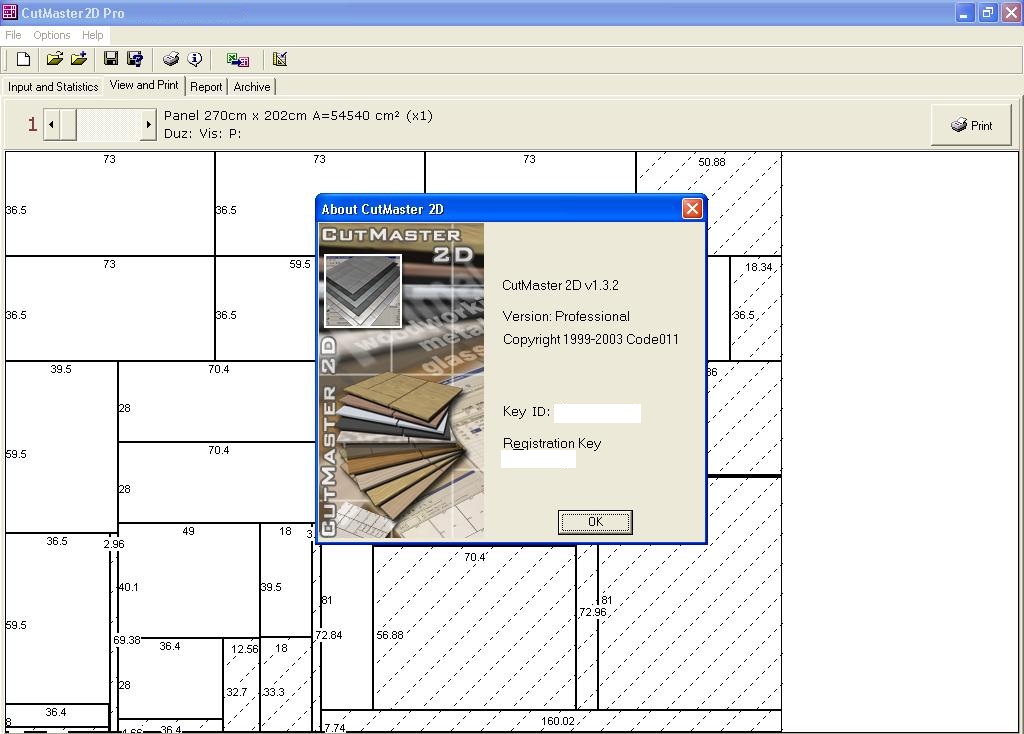Click the '160.02' dimension label at the bottom
This screenshot has height=734, width=1024.
557,721
